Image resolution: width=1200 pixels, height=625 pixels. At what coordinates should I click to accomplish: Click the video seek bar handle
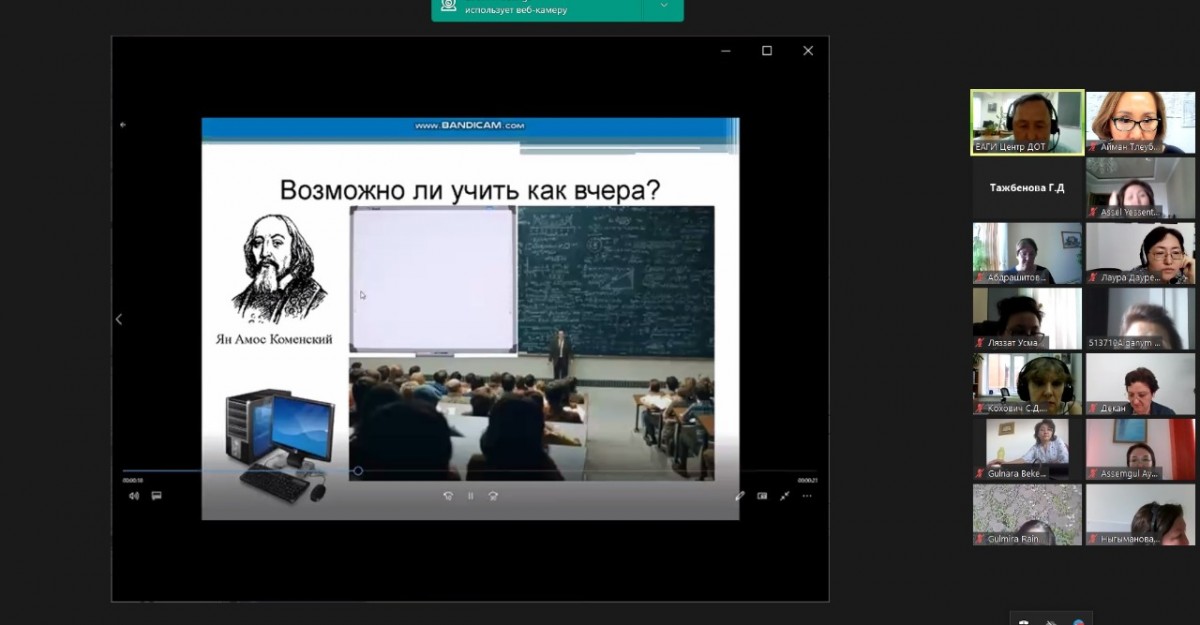[358, 471]
